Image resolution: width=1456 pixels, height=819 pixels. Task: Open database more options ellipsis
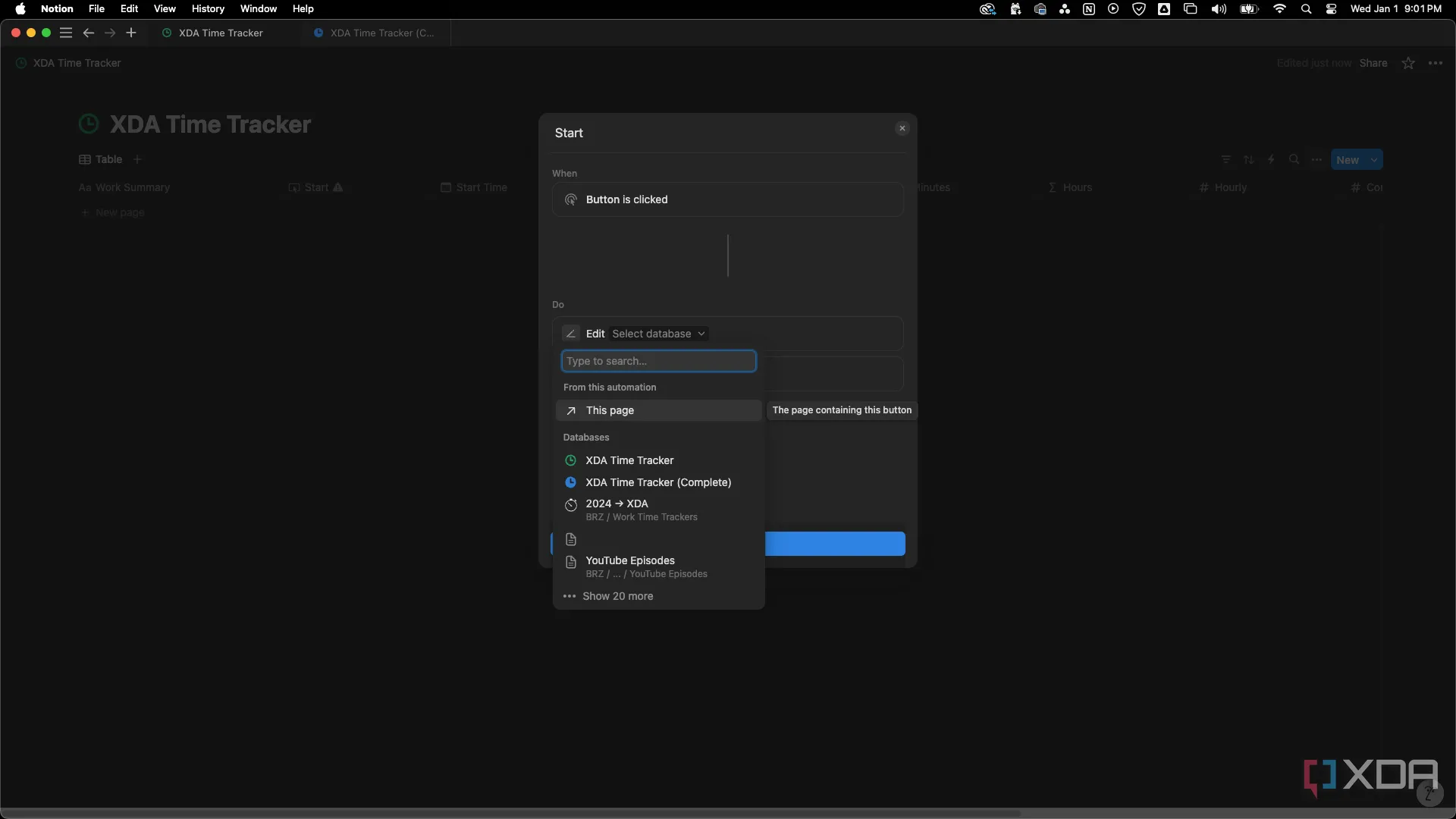click(1316, 159)
